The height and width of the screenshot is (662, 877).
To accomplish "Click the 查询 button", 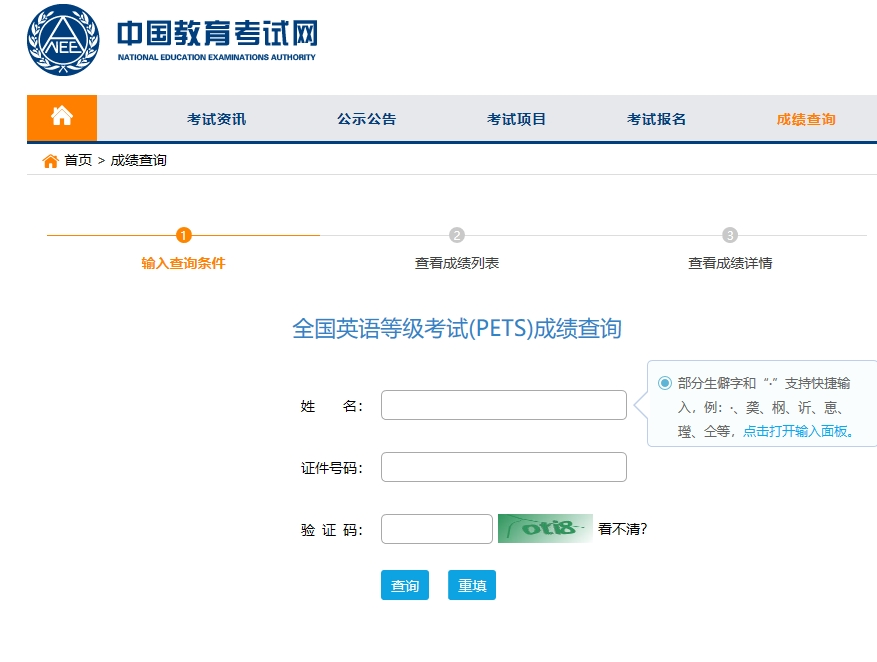I will (x=405, y=585).
